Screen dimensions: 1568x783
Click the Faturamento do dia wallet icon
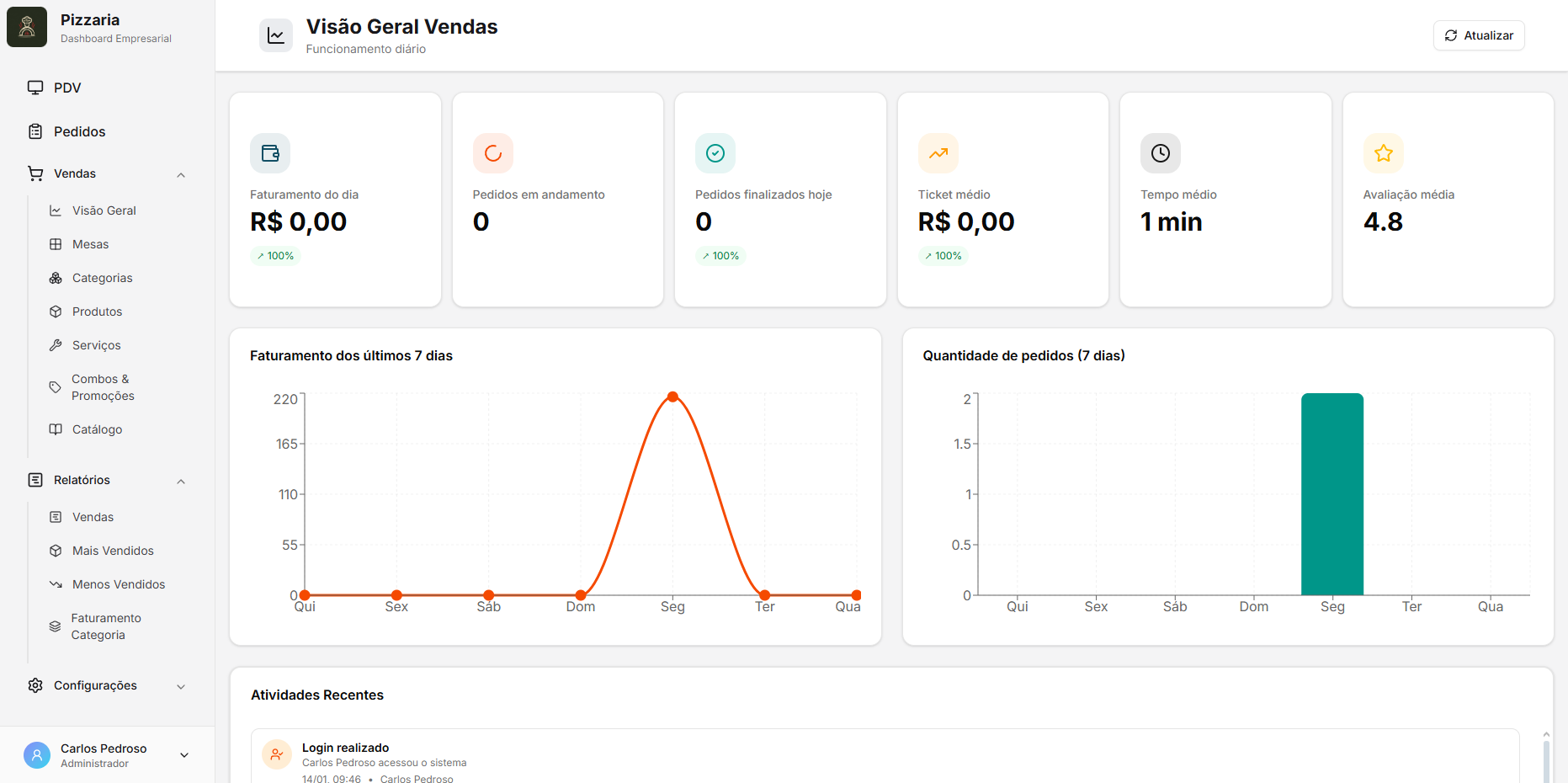tap(269, 153)
